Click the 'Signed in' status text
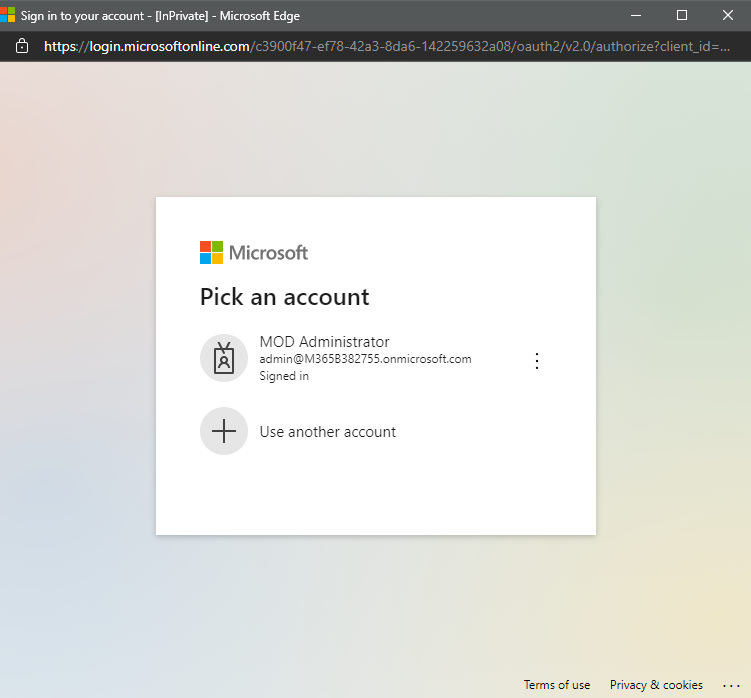Viewport: 751px width, 698px height. point(284,376)
